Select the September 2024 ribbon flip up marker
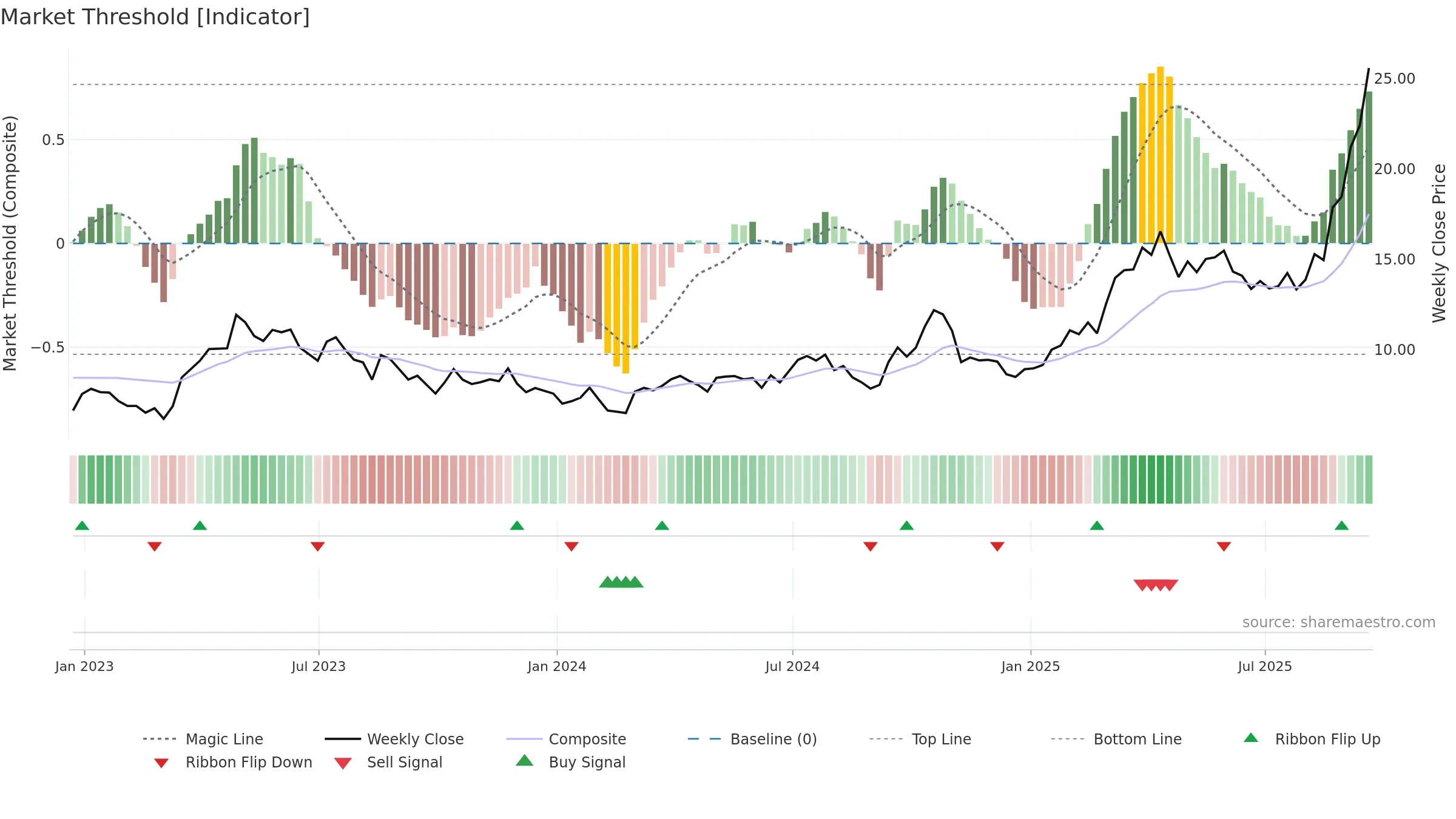This screenshot has height=819, width=1456. coord(906,525)
